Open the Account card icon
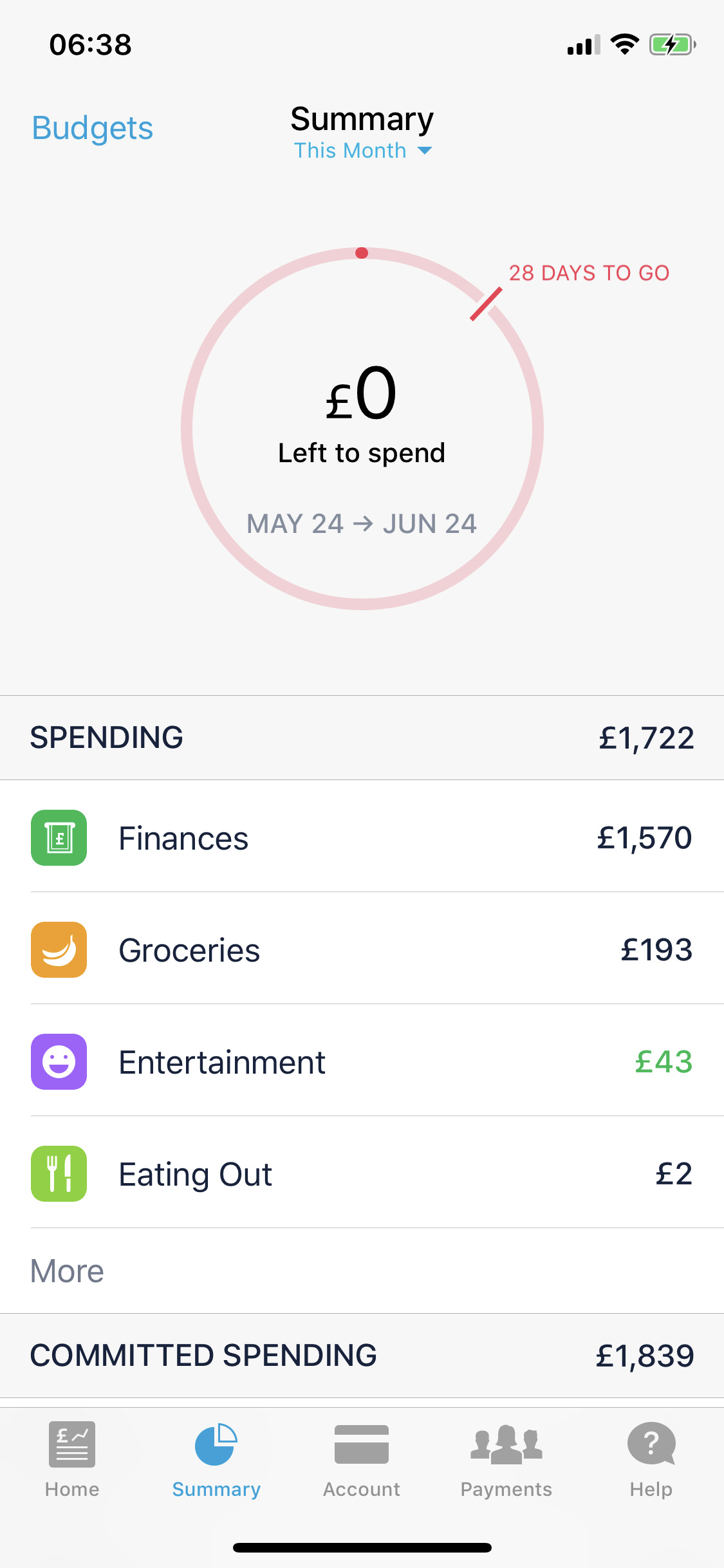Viewport: 724px width, 1568px height. click(362, 1444)
